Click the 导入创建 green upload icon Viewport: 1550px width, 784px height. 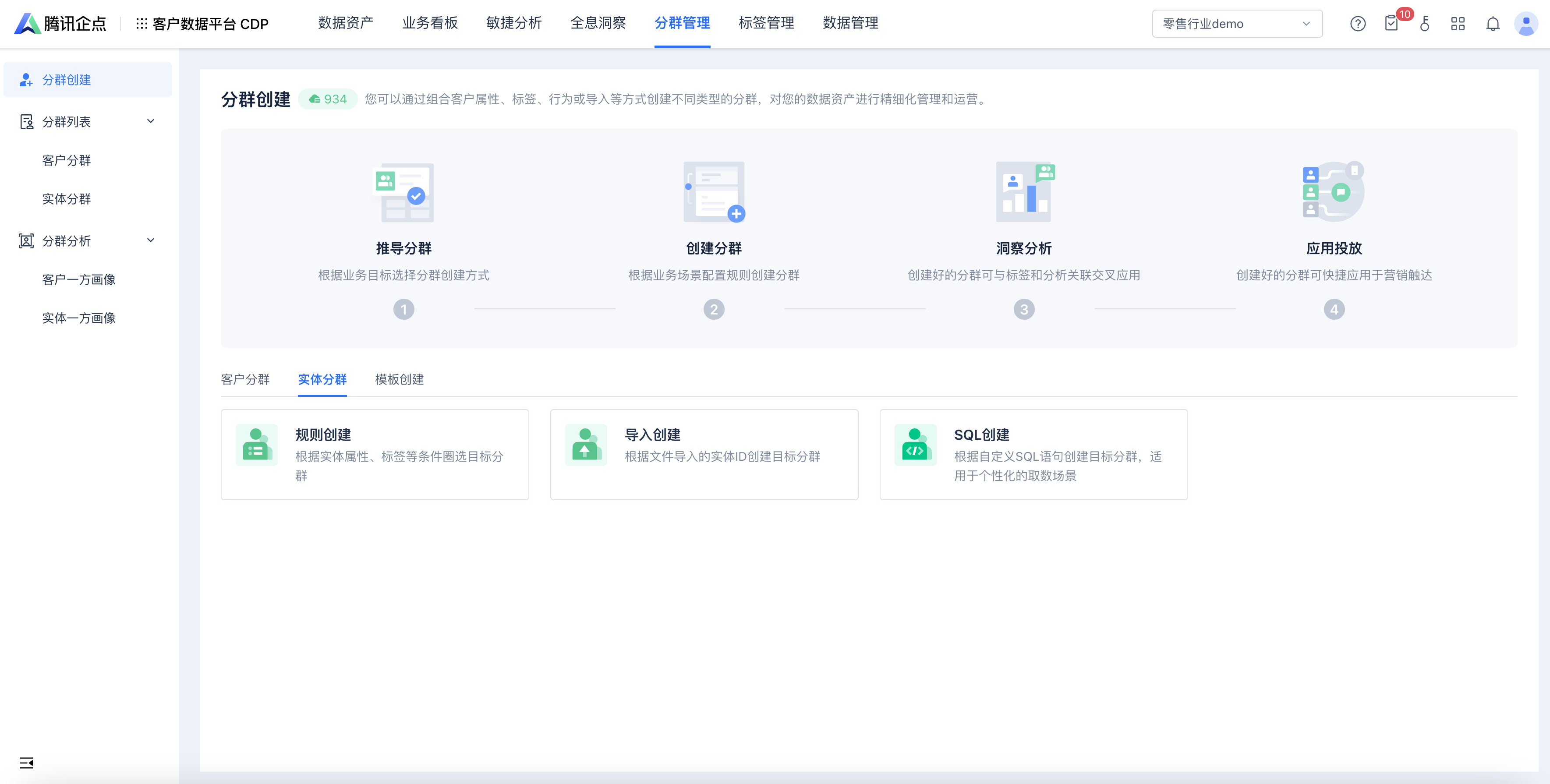point(586,445)
